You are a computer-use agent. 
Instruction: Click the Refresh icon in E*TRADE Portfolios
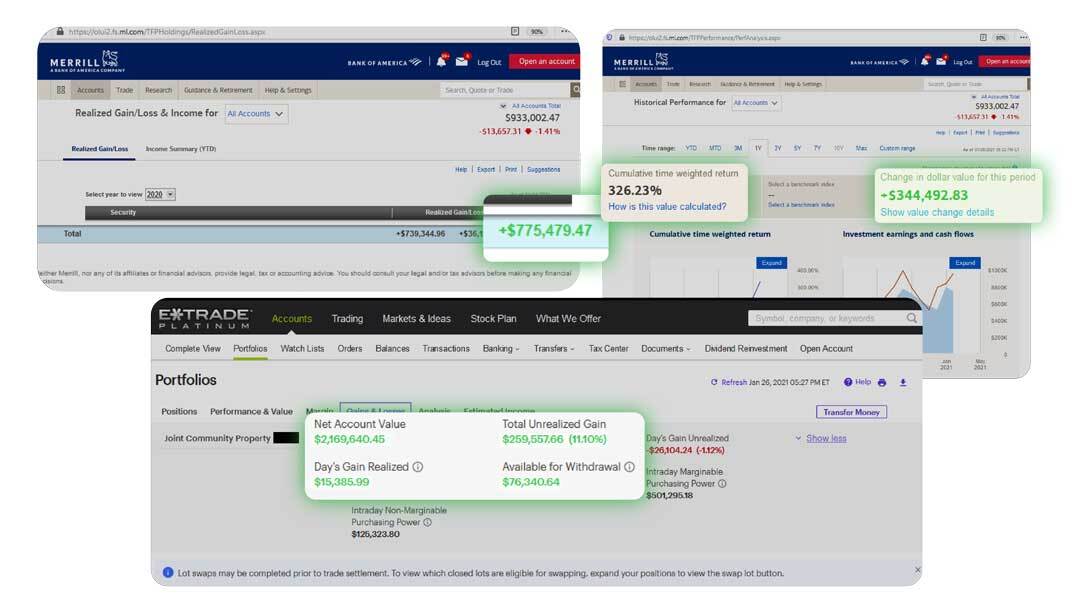[x=714, y=382]
